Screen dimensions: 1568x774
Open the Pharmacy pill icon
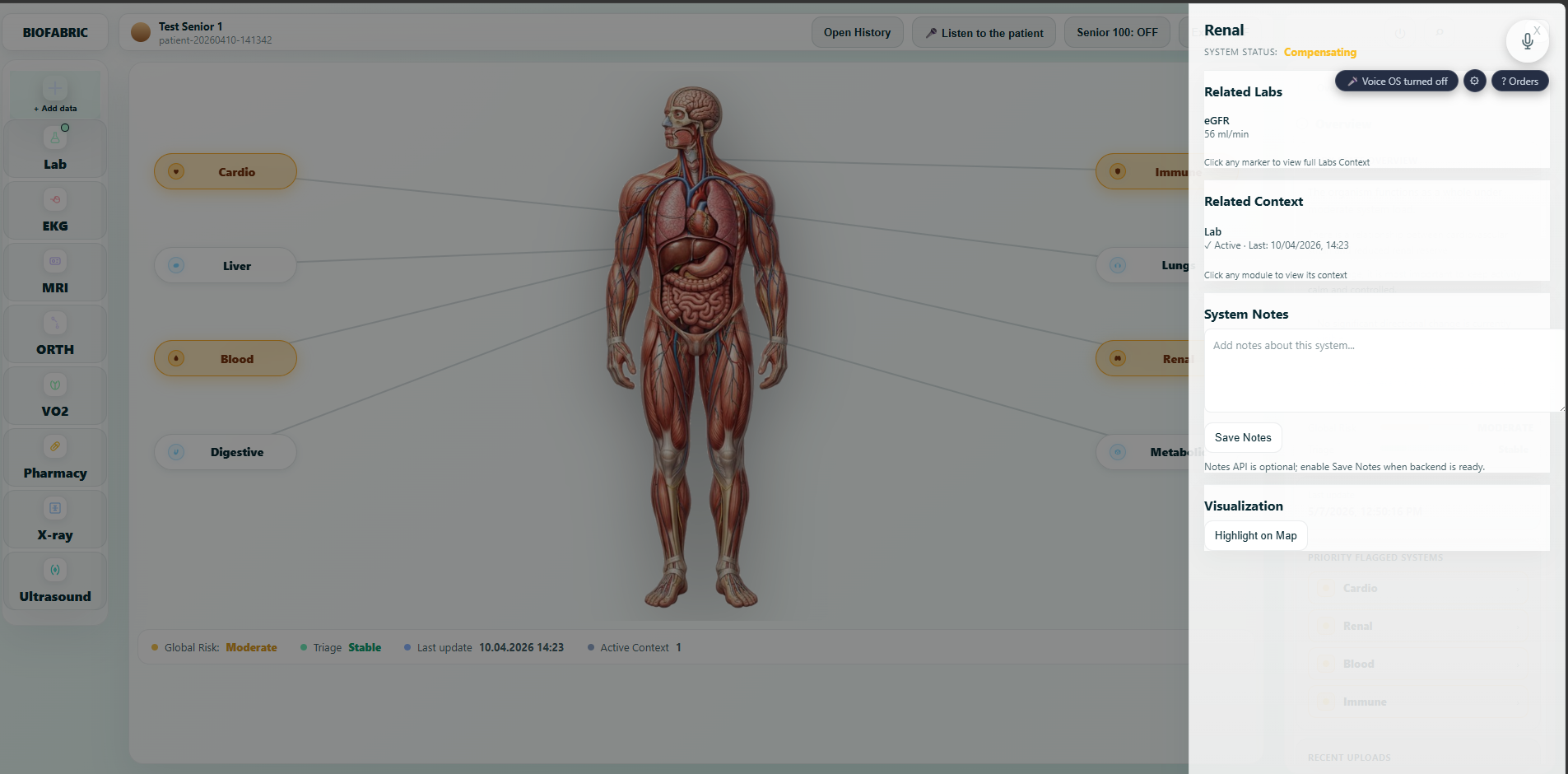[x=55, y=446]
